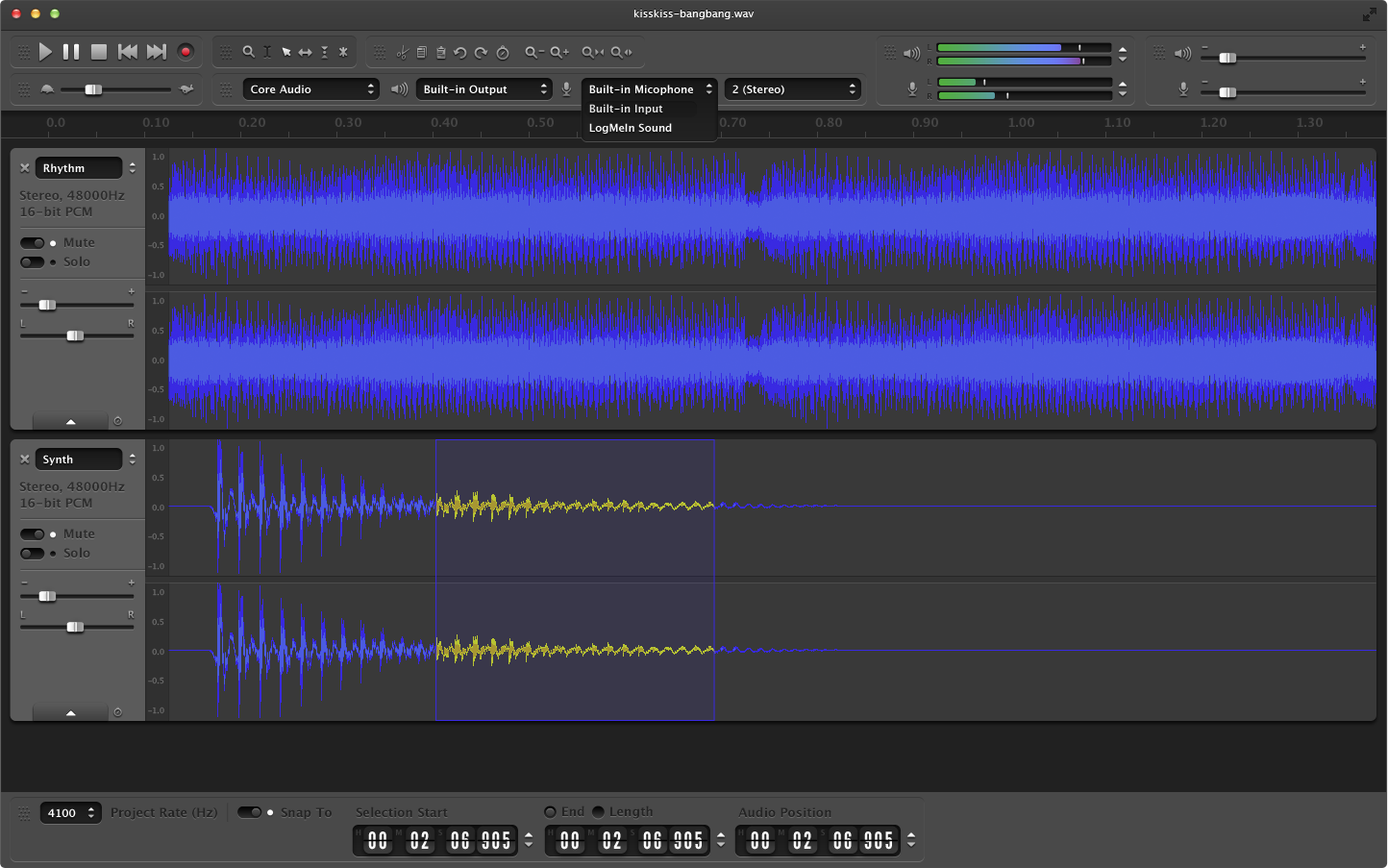Pause playback with the Pause button

(x=71, y=52)
